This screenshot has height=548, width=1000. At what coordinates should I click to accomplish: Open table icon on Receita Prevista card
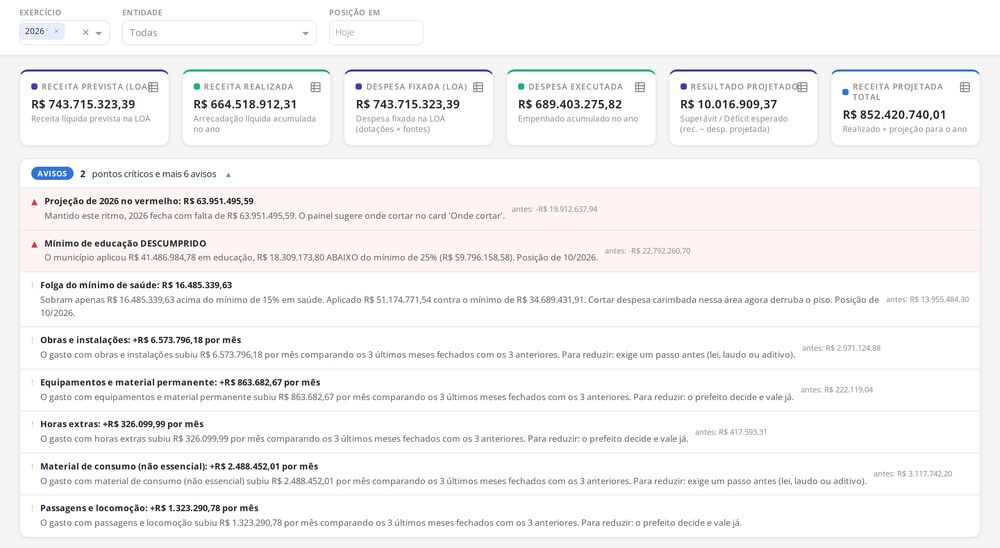pos(153,87)
